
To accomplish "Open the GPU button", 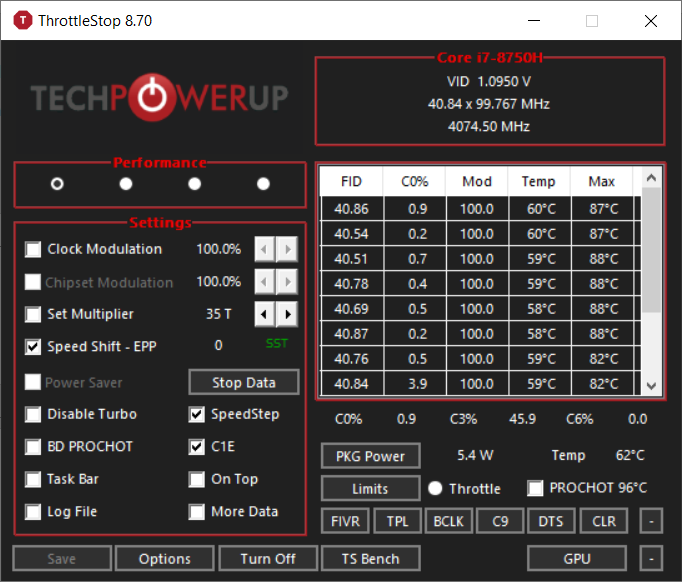I will [577, 559].
